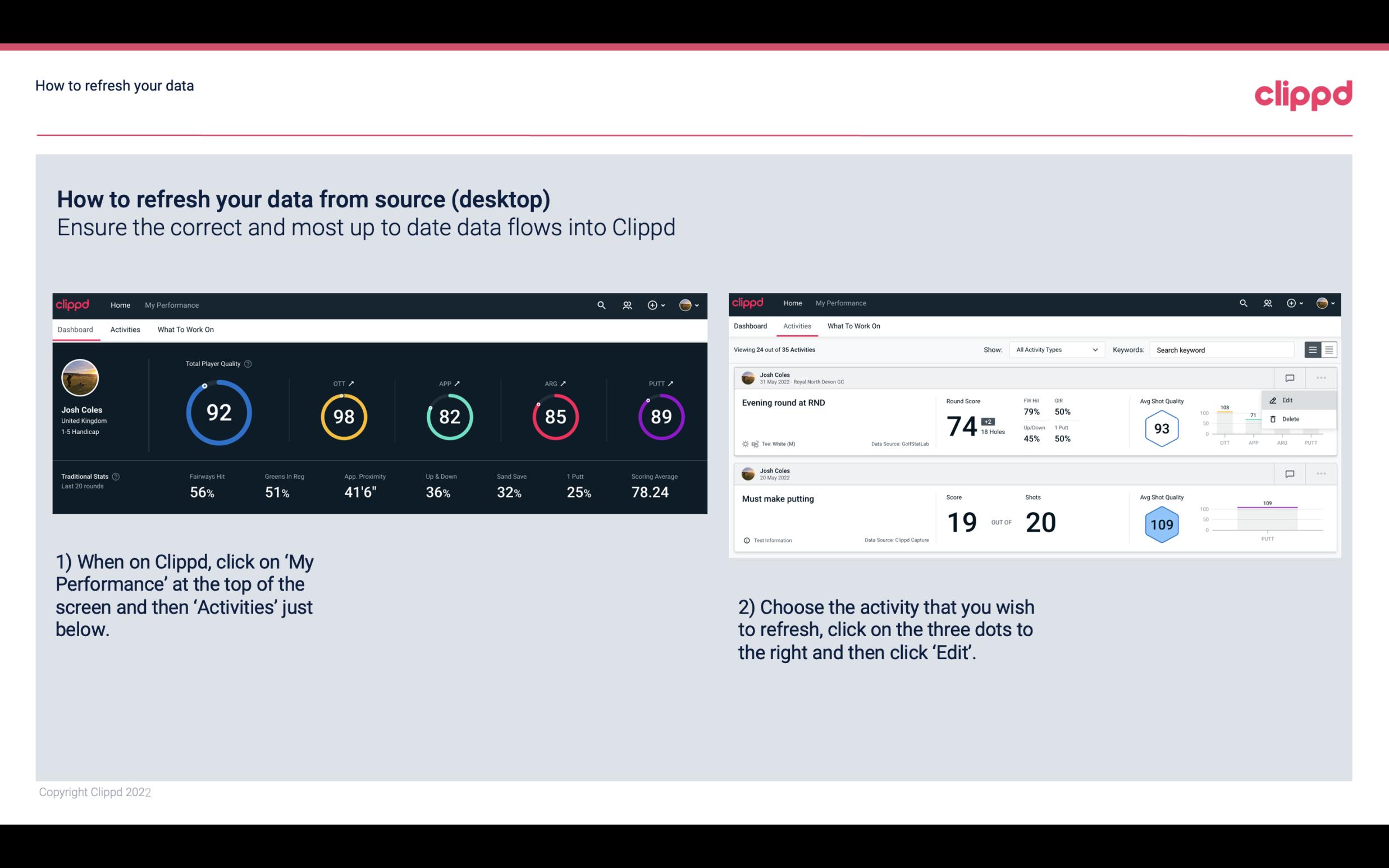Select the Activities tab in right panel
This screenshot has height=868, width=1389.
click(x=796, y=326)
